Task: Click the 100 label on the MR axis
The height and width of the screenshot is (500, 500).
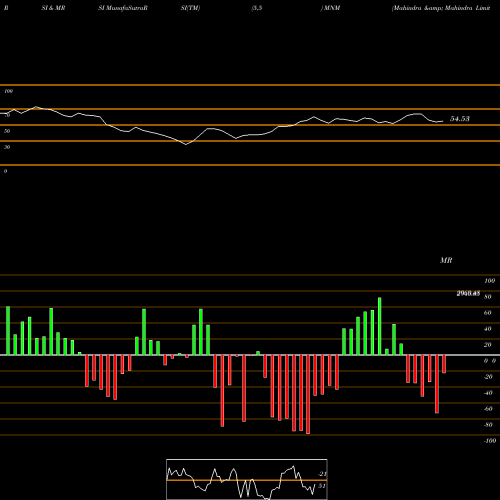Action: [x=489, y=281]
